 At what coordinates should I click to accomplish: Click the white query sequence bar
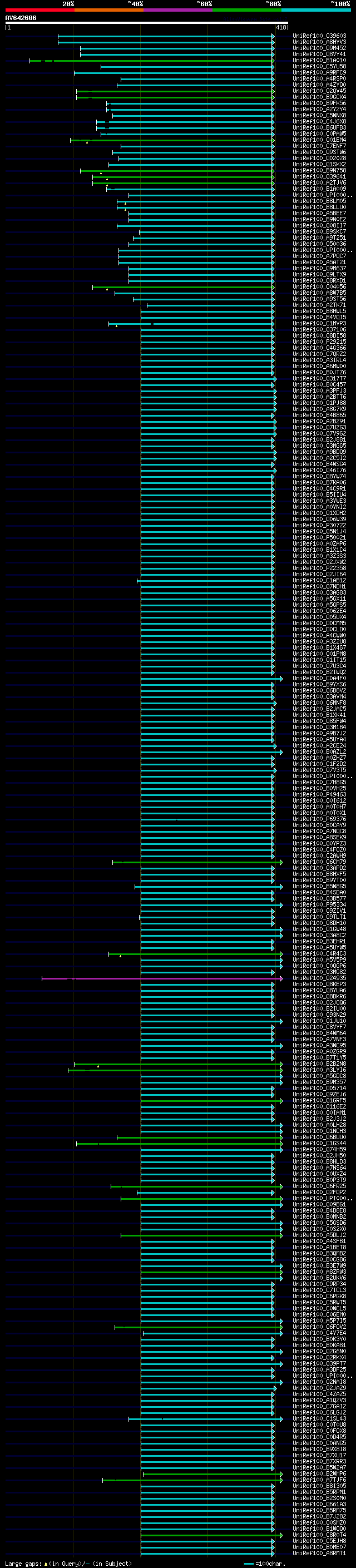click(x=147, y=22)
